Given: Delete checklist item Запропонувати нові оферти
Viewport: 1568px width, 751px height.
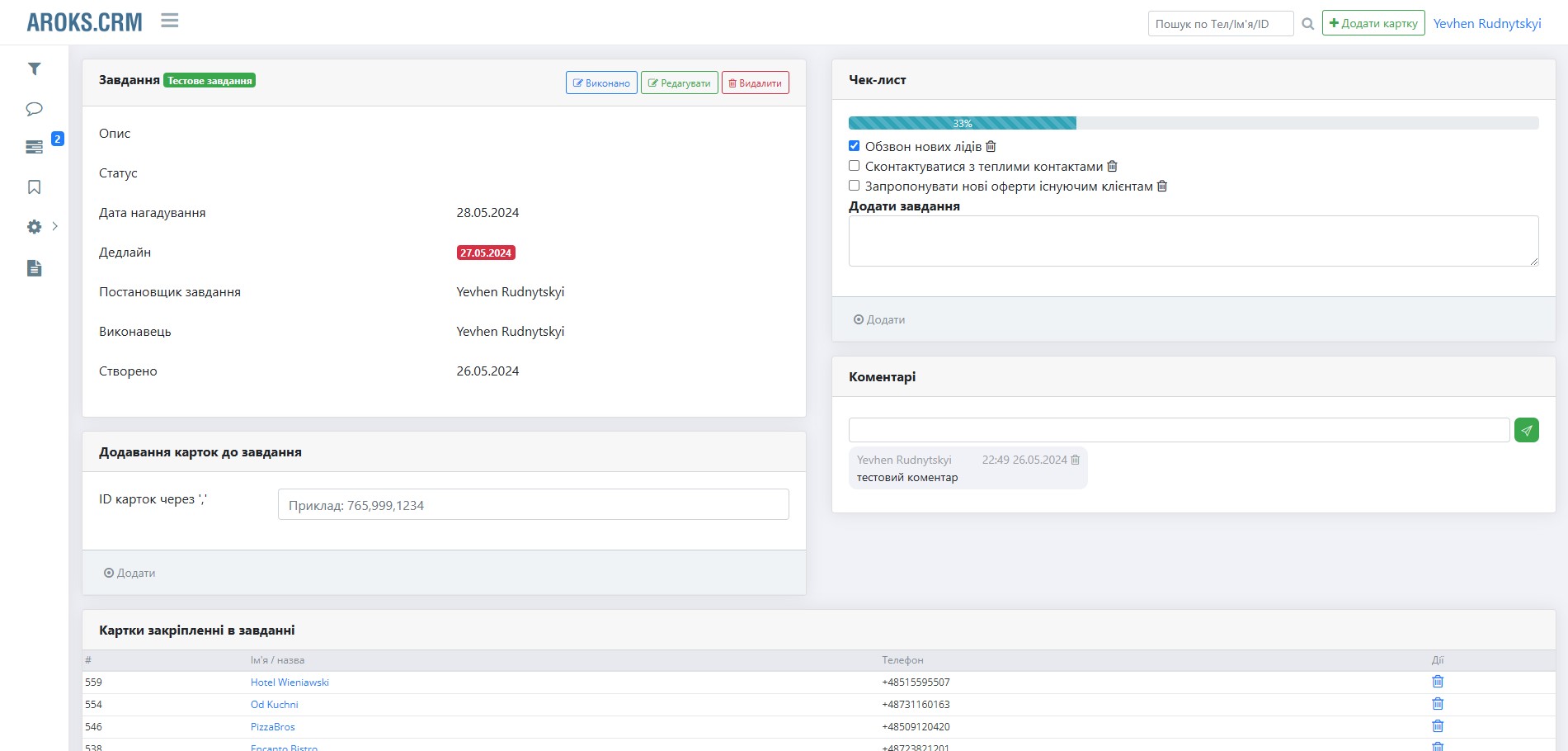Looking at the screenshot, I should pos(1162,186).
